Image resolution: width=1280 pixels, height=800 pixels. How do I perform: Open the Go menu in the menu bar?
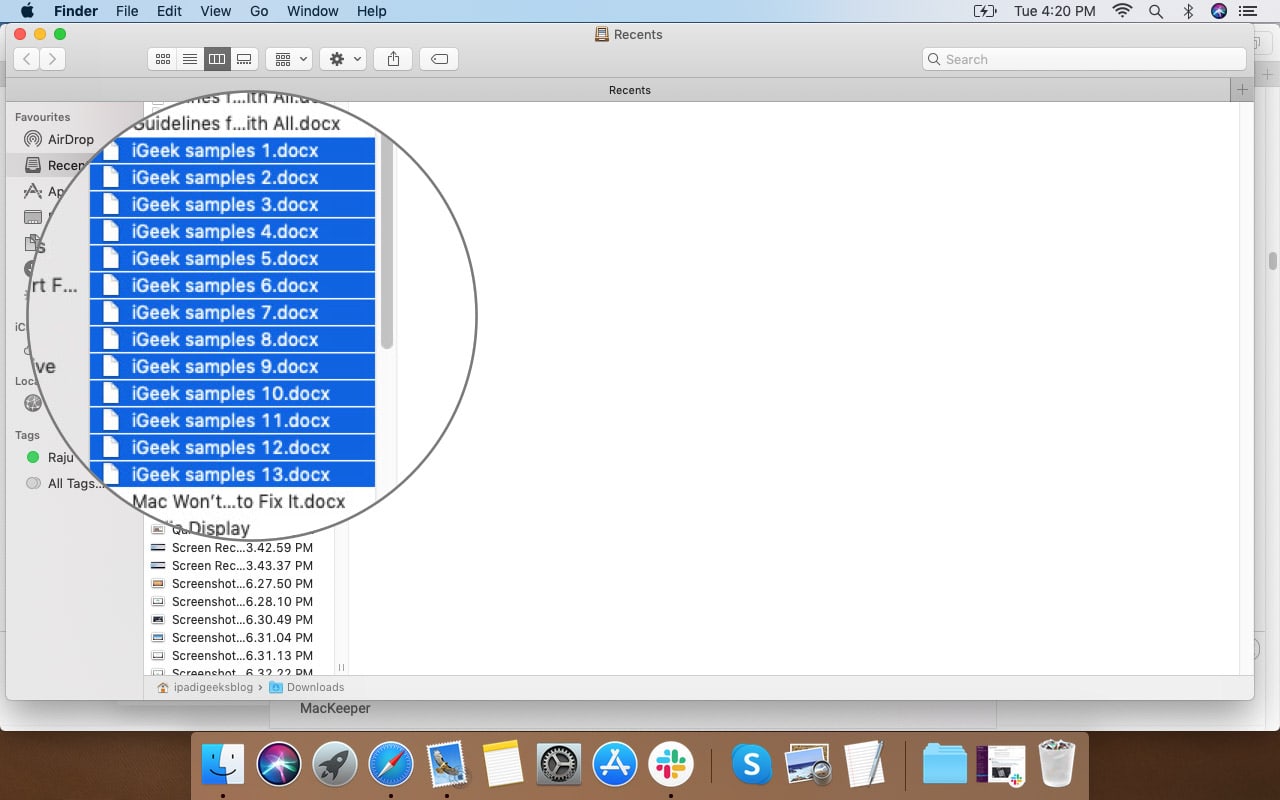pos(259,11)
